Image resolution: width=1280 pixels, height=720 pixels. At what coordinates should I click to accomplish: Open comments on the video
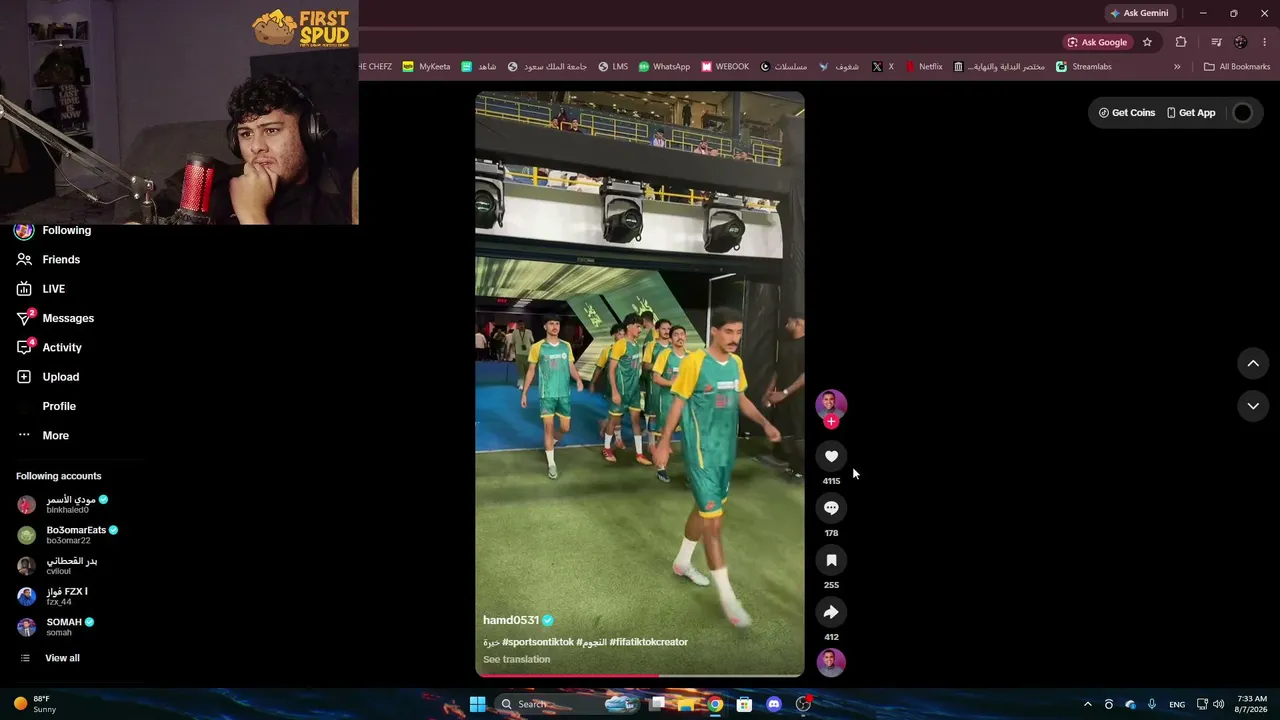pyautogui.click(x=831, y=508)
